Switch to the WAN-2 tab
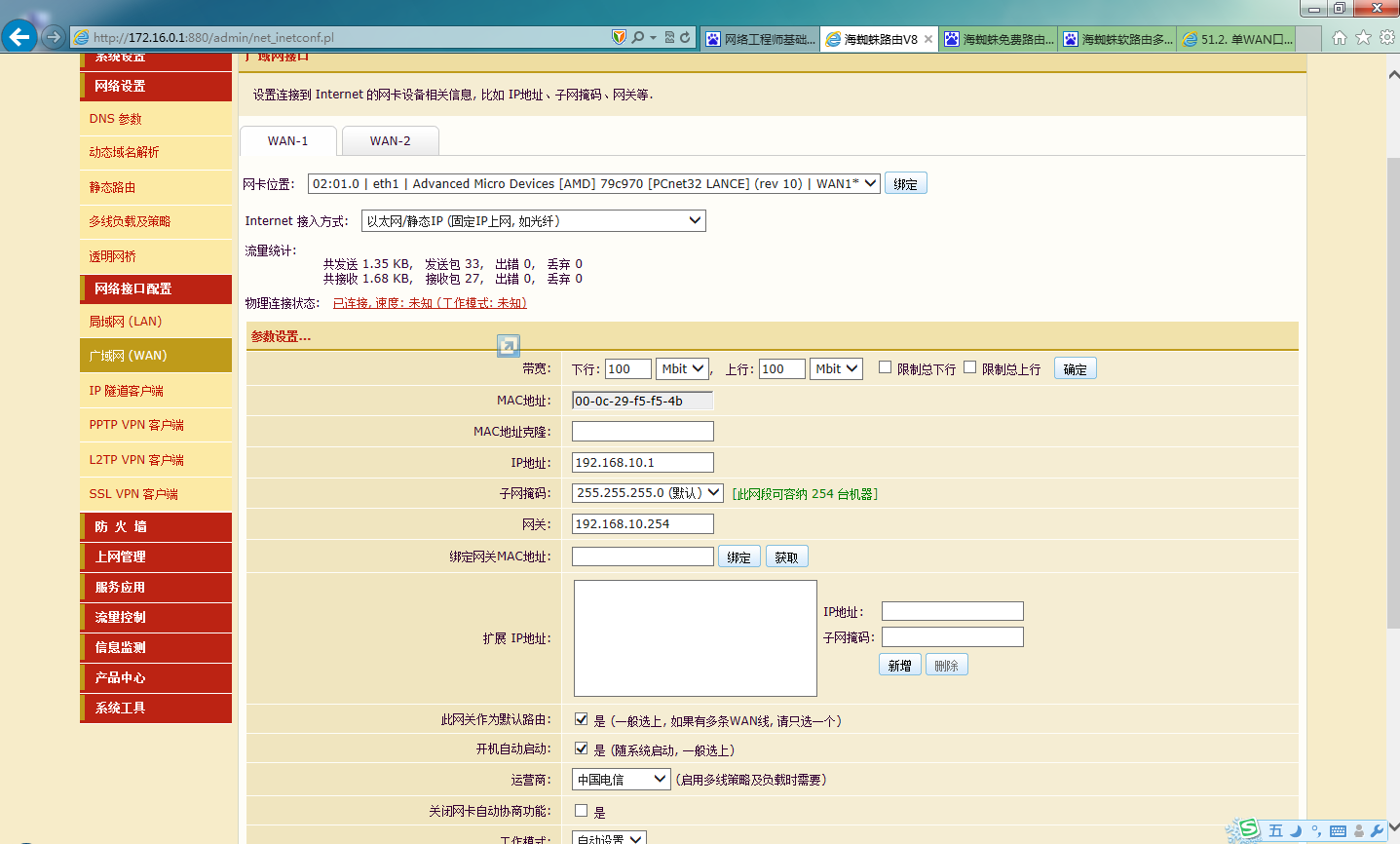Viewport: 1400px width, 844px height. pyautogui.click(x=390, y=140)
